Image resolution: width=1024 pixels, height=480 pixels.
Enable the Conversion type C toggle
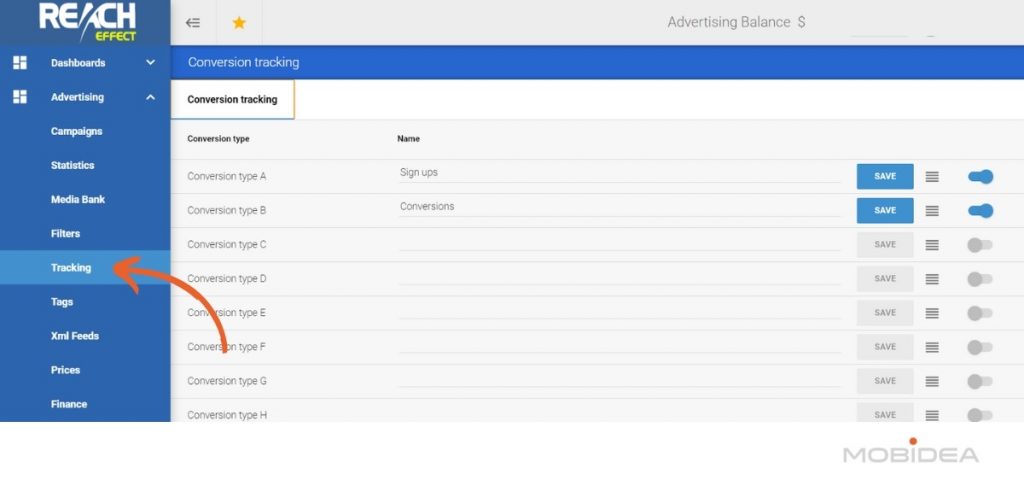980,244
